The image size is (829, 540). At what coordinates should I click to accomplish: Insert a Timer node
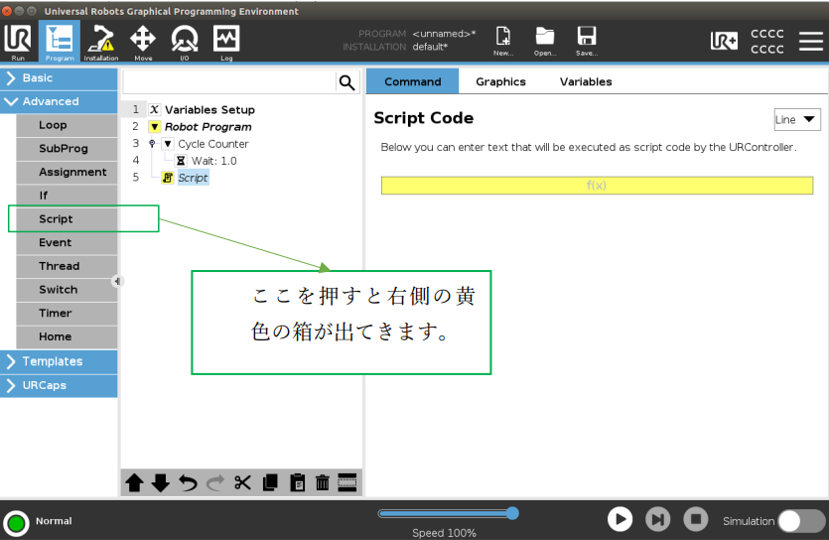pos(67,313)
